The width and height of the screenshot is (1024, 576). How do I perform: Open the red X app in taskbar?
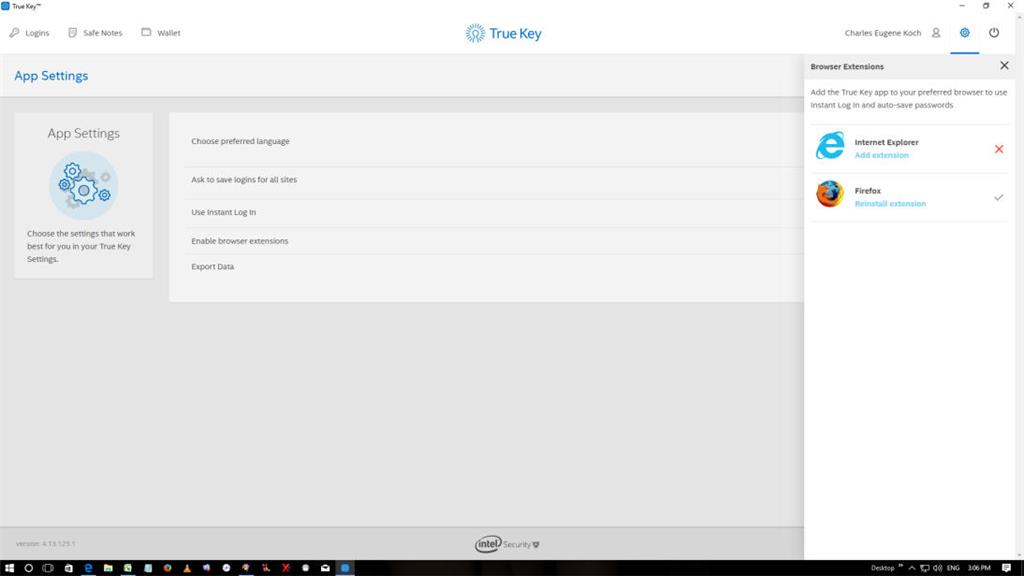click(x=286, y=568)
